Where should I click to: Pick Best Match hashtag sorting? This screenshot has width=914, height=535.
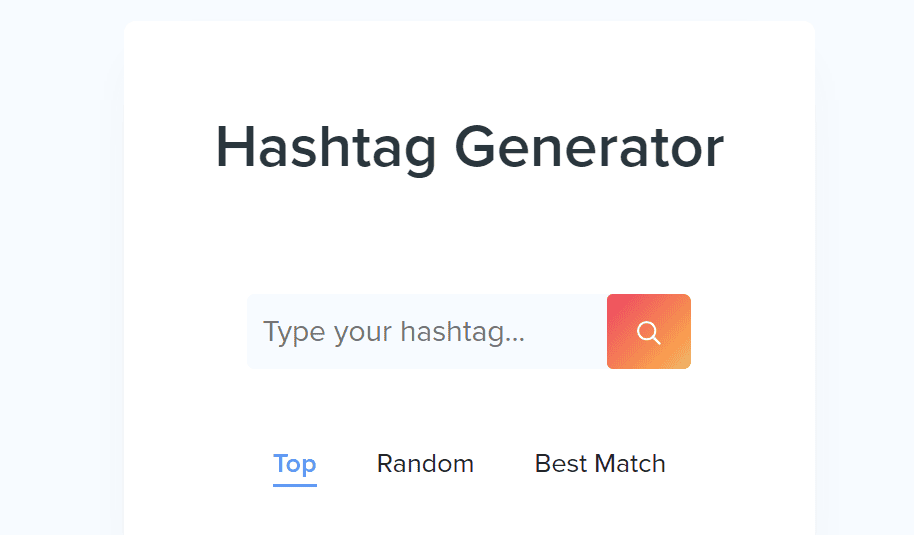[x=600, y=464]
